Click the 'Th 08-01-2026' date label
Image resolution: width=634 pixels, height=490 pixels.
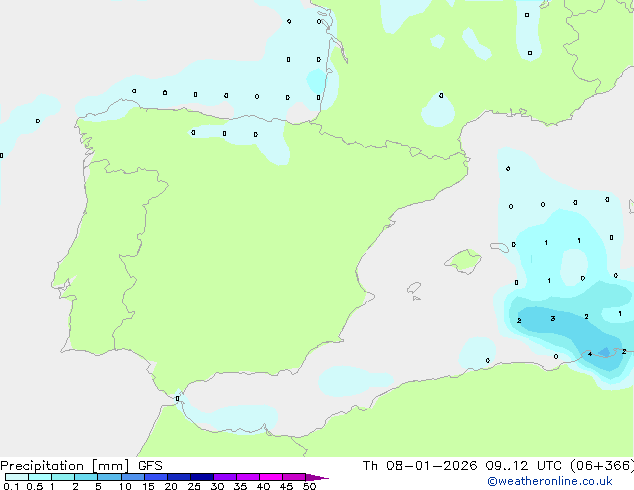(420, 466)
